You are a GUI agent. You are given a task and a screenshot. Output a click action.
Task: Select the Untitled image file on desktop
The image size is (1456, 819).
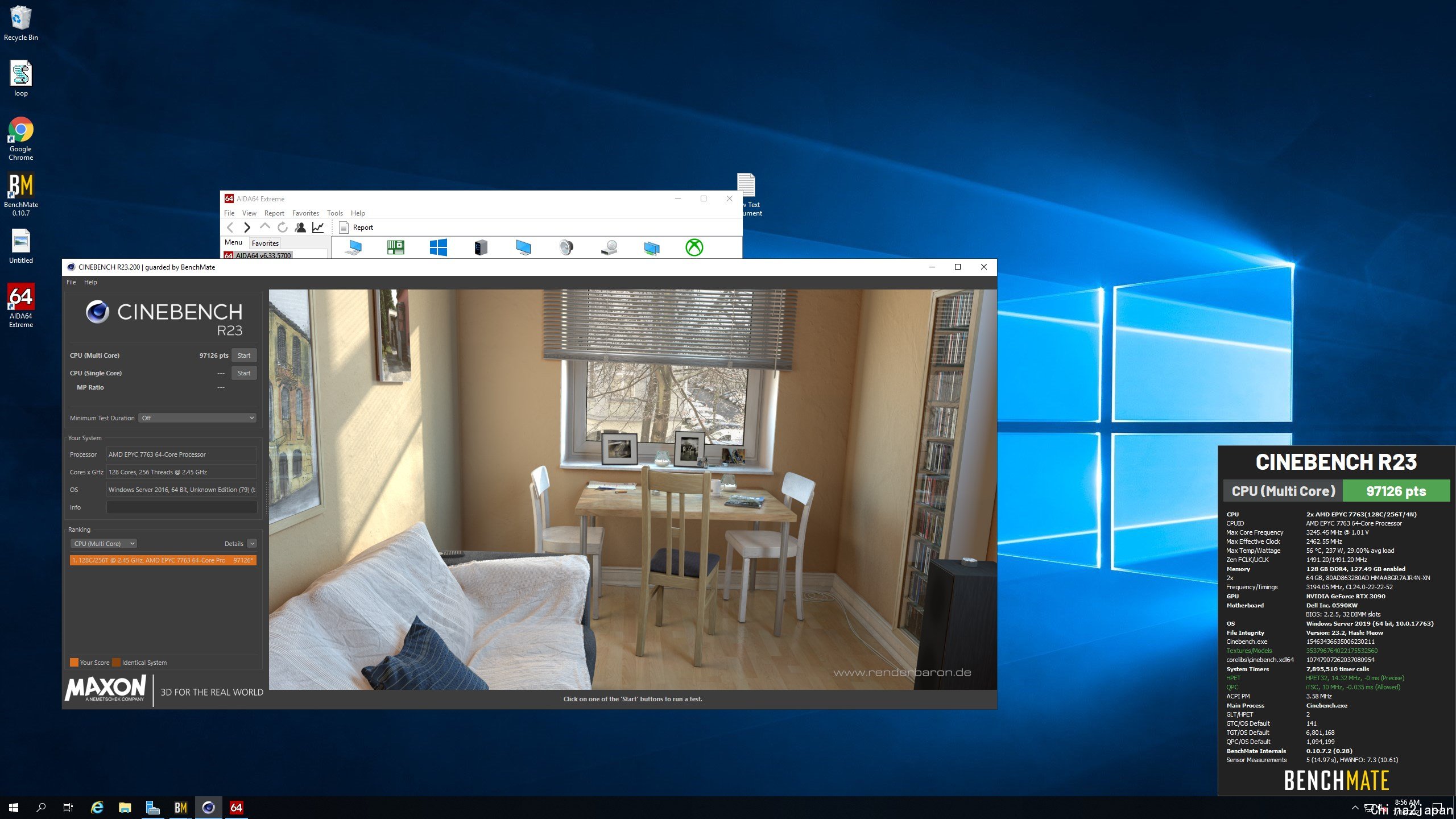21,246
